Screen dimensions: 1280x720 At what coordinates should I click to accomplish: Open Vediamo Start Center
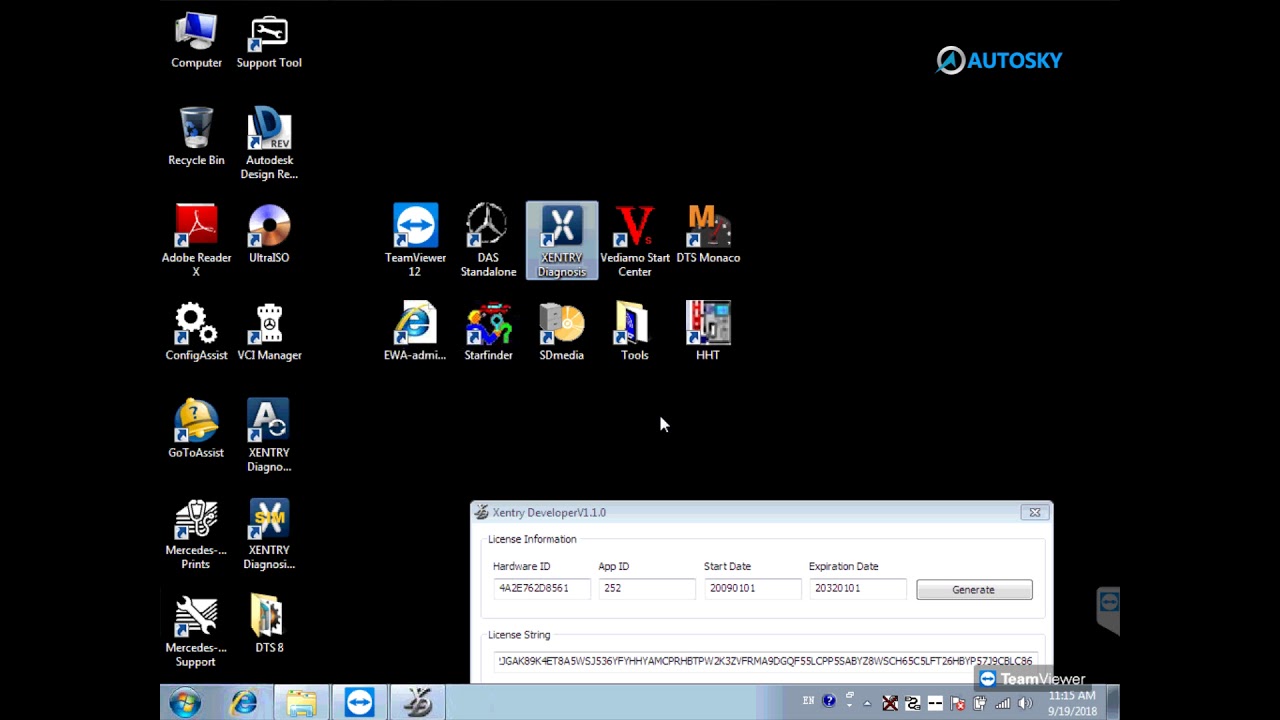click(x=635, y=241)
